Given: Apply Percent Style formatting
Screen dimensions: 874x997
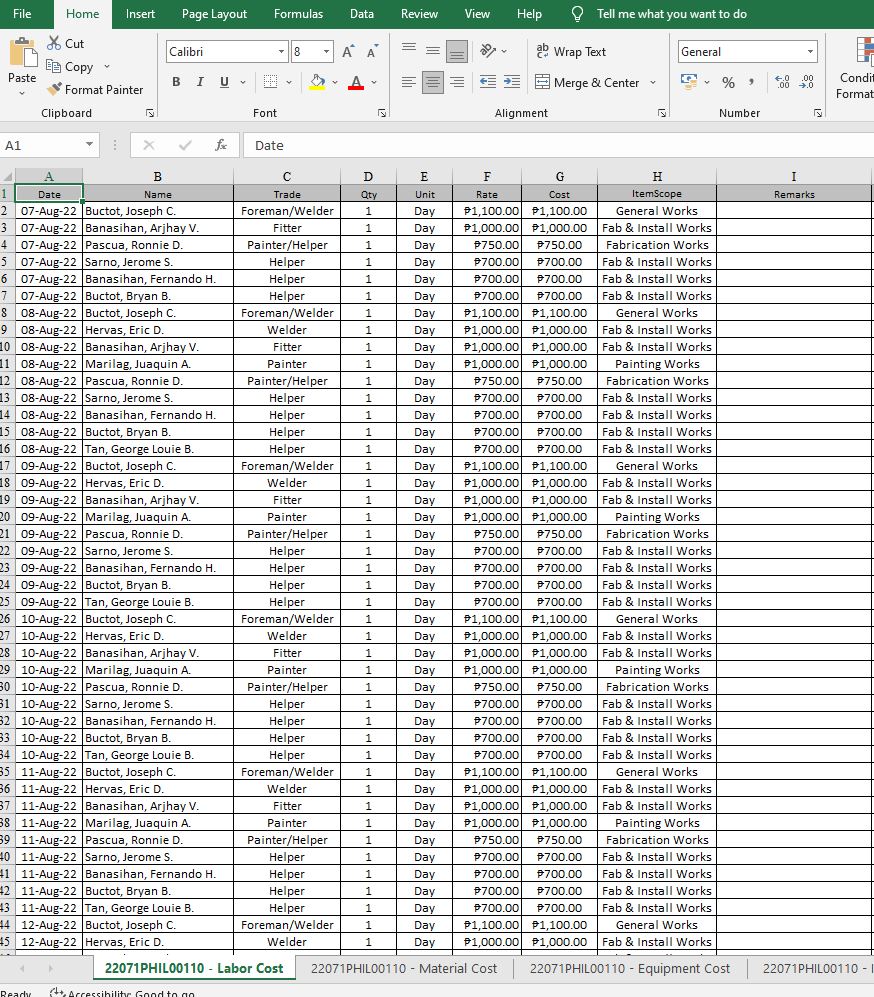Looking at the screenshot, I should click(728, 82).
